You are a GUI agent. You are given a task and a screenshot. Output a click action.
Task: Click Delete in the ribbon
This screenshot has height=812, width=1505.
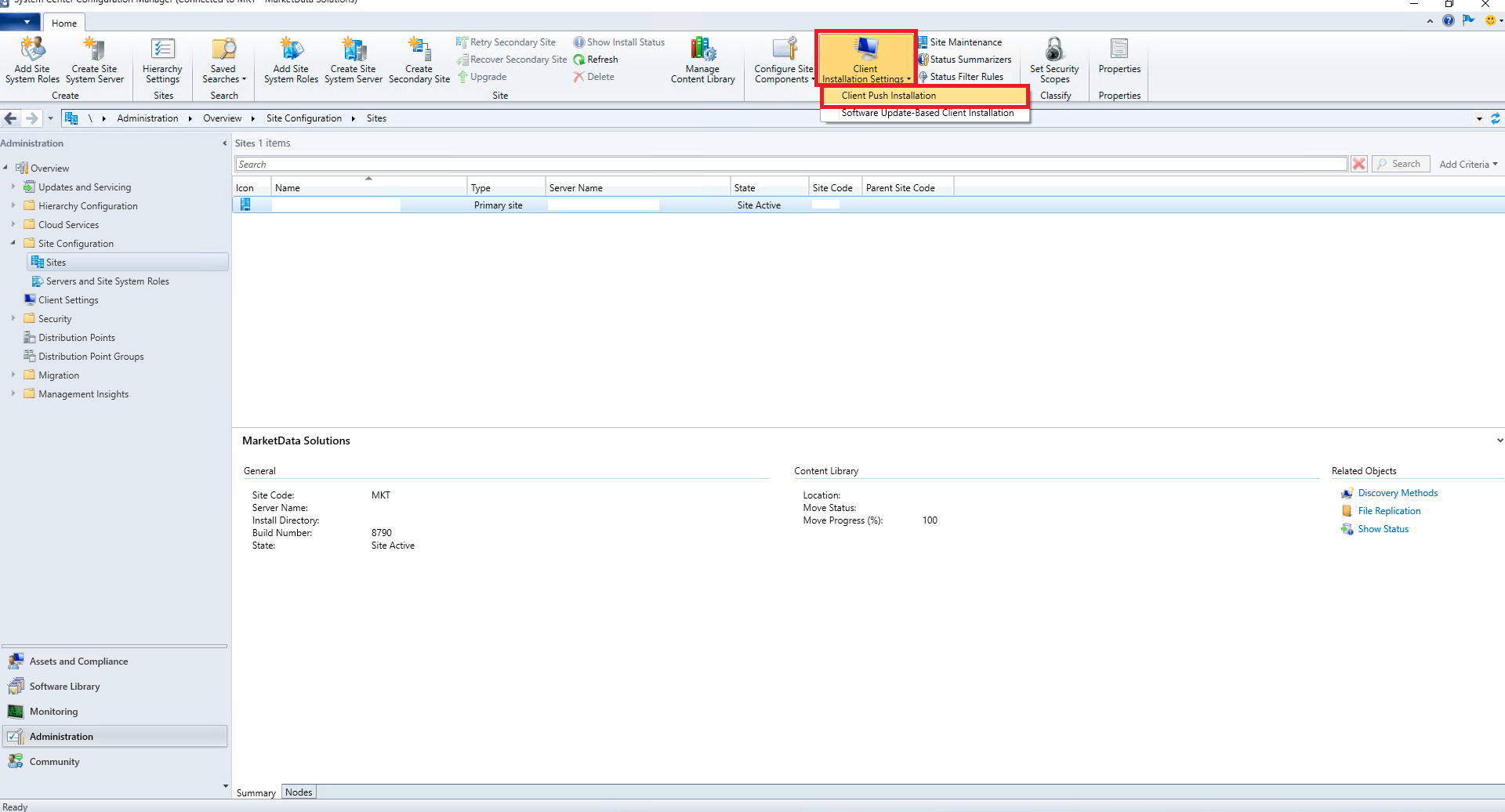(594, 77)
